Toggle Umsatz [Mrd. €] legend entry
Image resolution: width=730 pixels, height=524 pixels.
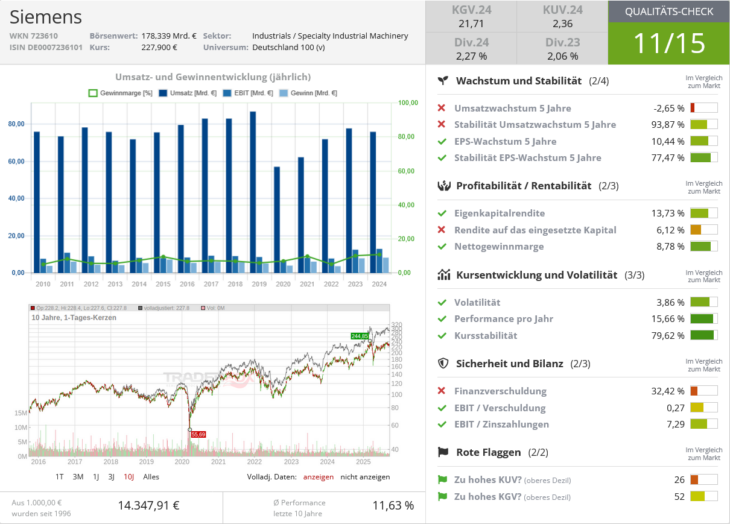pos(188,93)
